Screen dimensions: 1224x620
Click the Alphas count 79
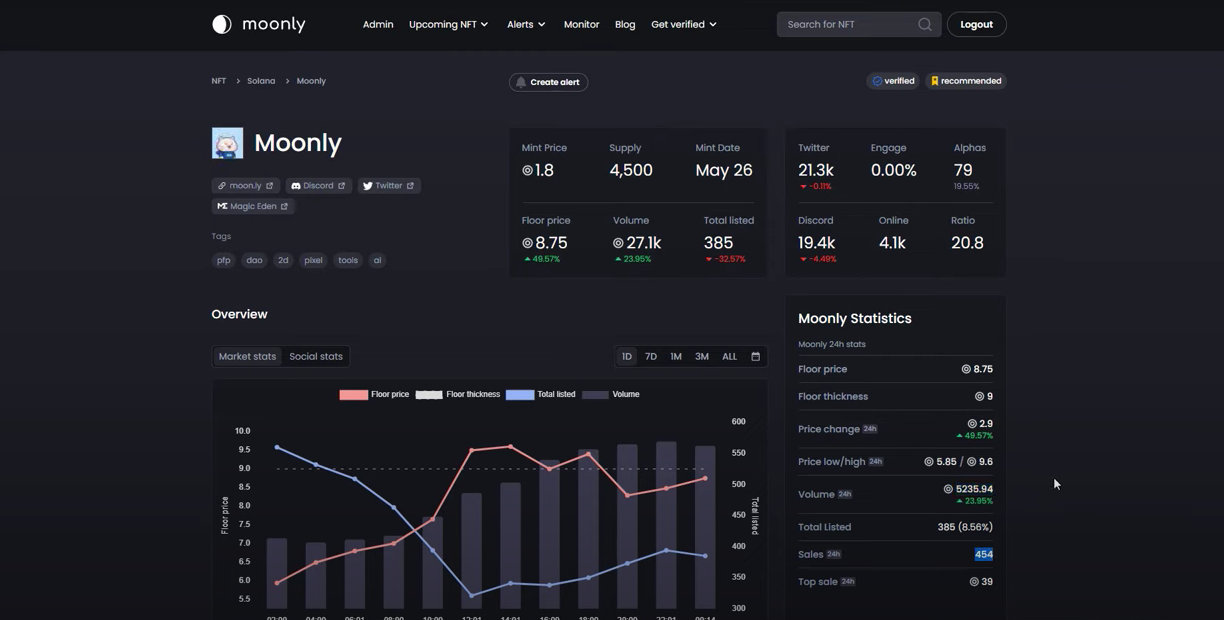(963, 171)
